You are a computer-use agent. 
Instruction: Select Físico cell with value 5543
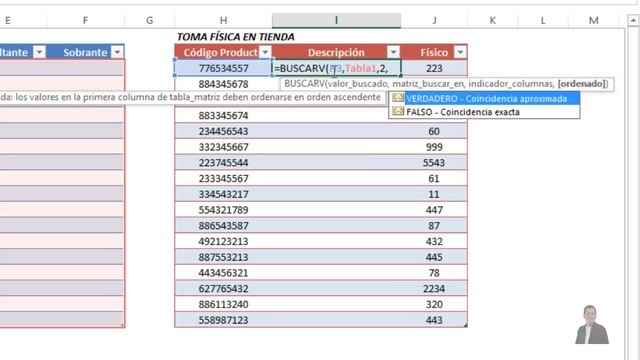tap(434, 163)
